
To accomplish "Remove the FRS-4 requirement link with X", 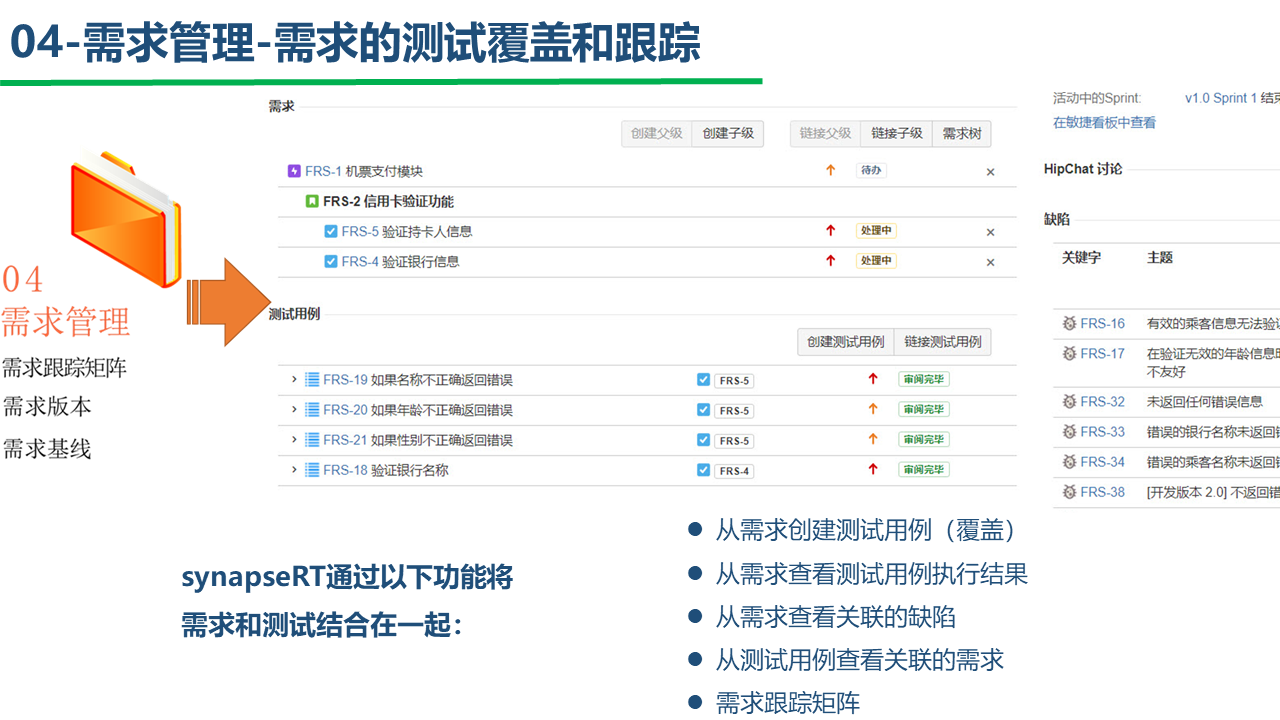I will 991,262.
